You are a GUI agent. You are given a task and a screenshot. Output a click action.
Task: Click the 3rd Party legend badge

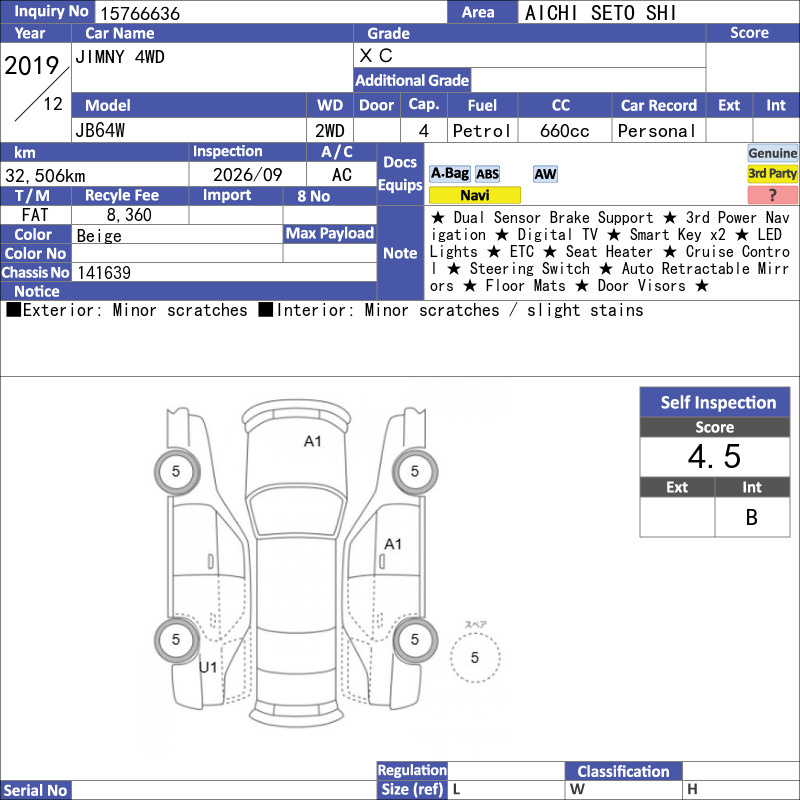point(772,173)
